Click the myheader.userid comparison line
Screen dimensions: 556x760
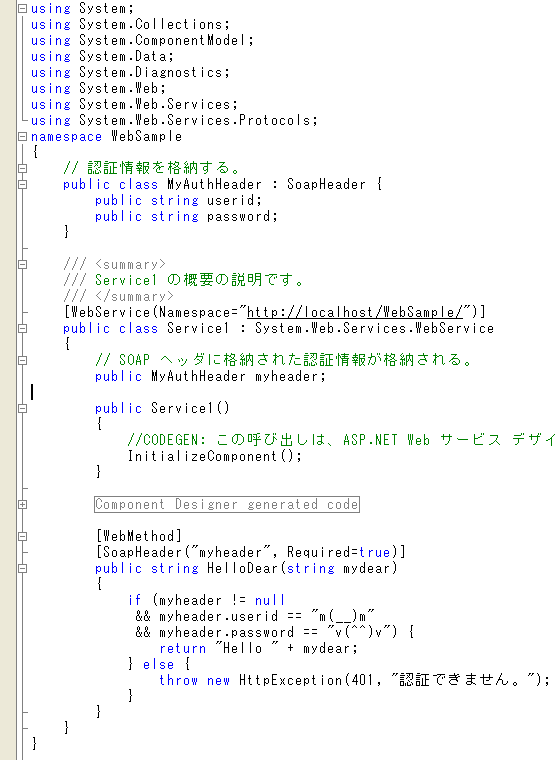click(255, 616)
